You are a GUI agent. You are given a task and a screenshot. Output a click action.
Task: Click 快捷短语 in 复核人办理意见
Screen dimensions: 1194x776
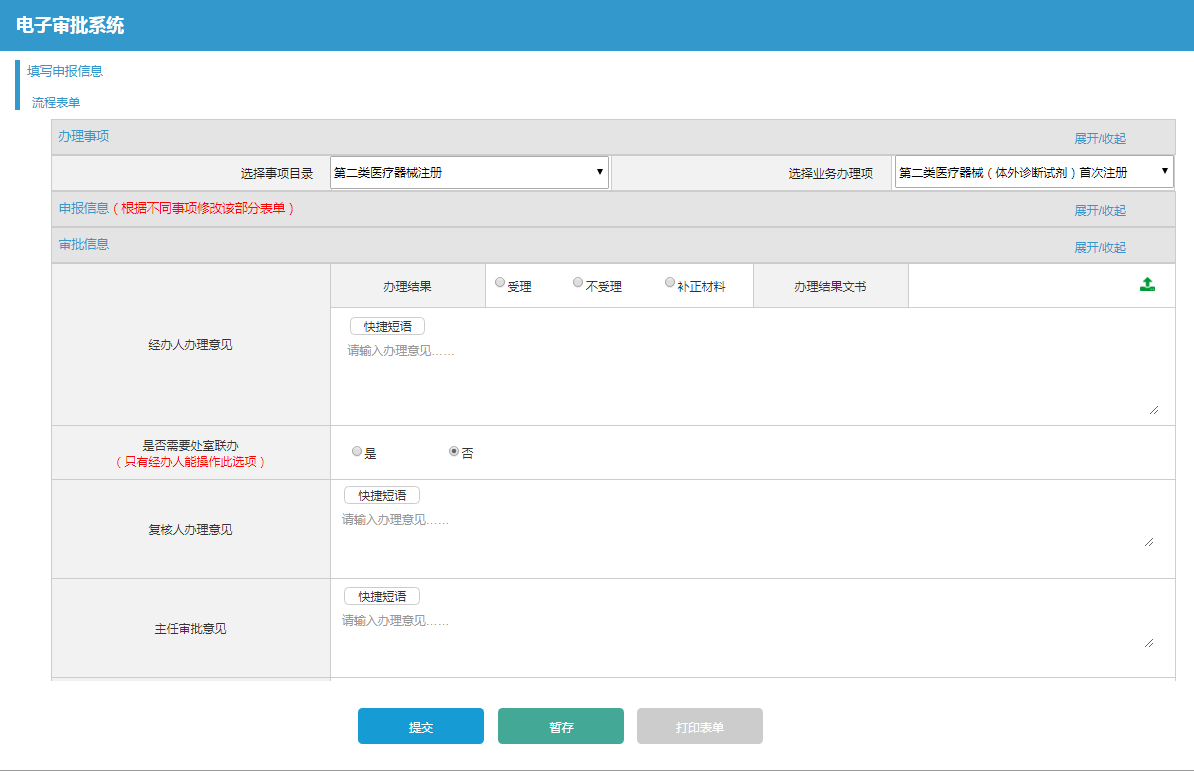click(381, 495)
